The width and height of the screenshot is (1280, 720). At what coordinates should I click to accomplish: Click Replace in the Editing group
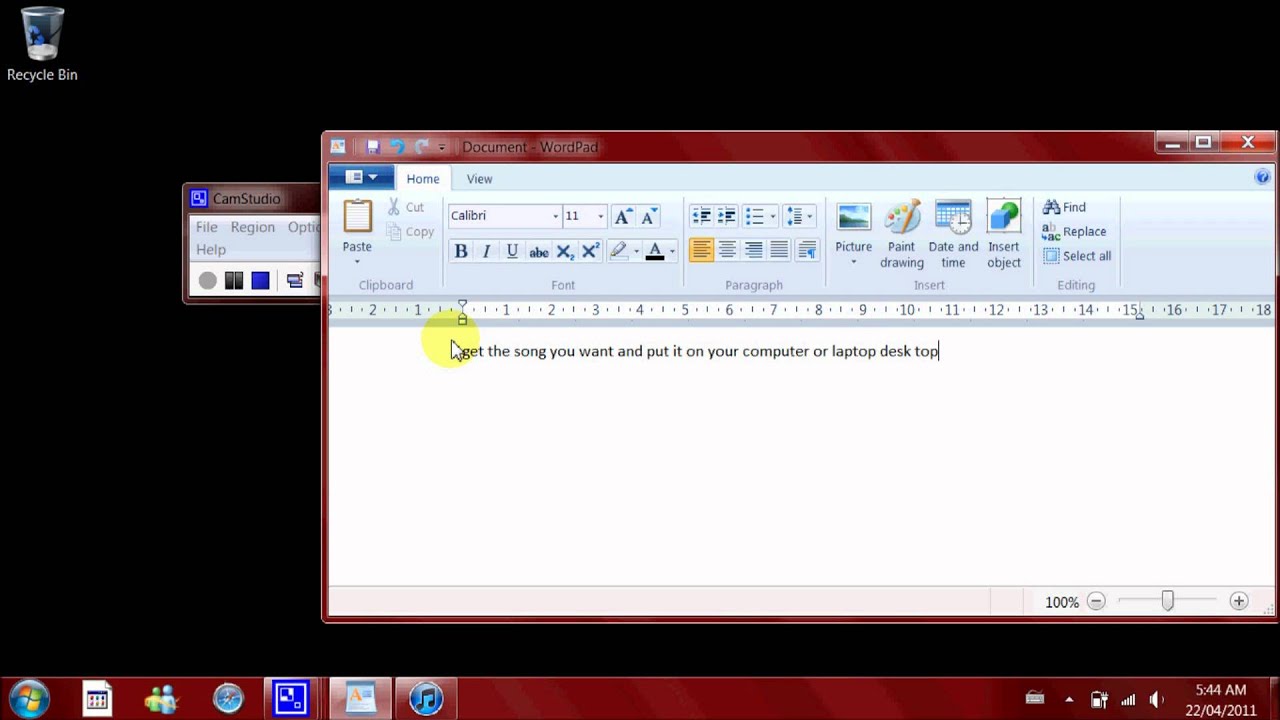(x=1074, y=232)
